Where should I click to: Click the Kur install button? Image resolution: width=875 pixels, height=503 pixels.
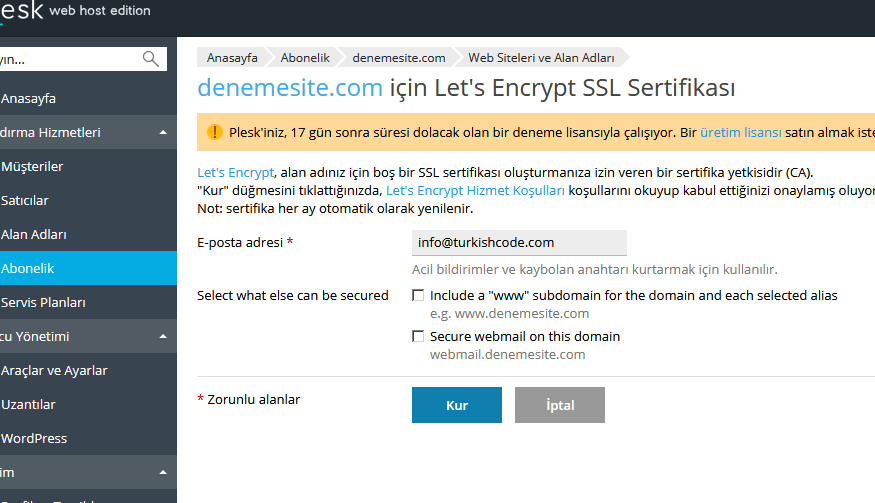click(x=456, y=405)
